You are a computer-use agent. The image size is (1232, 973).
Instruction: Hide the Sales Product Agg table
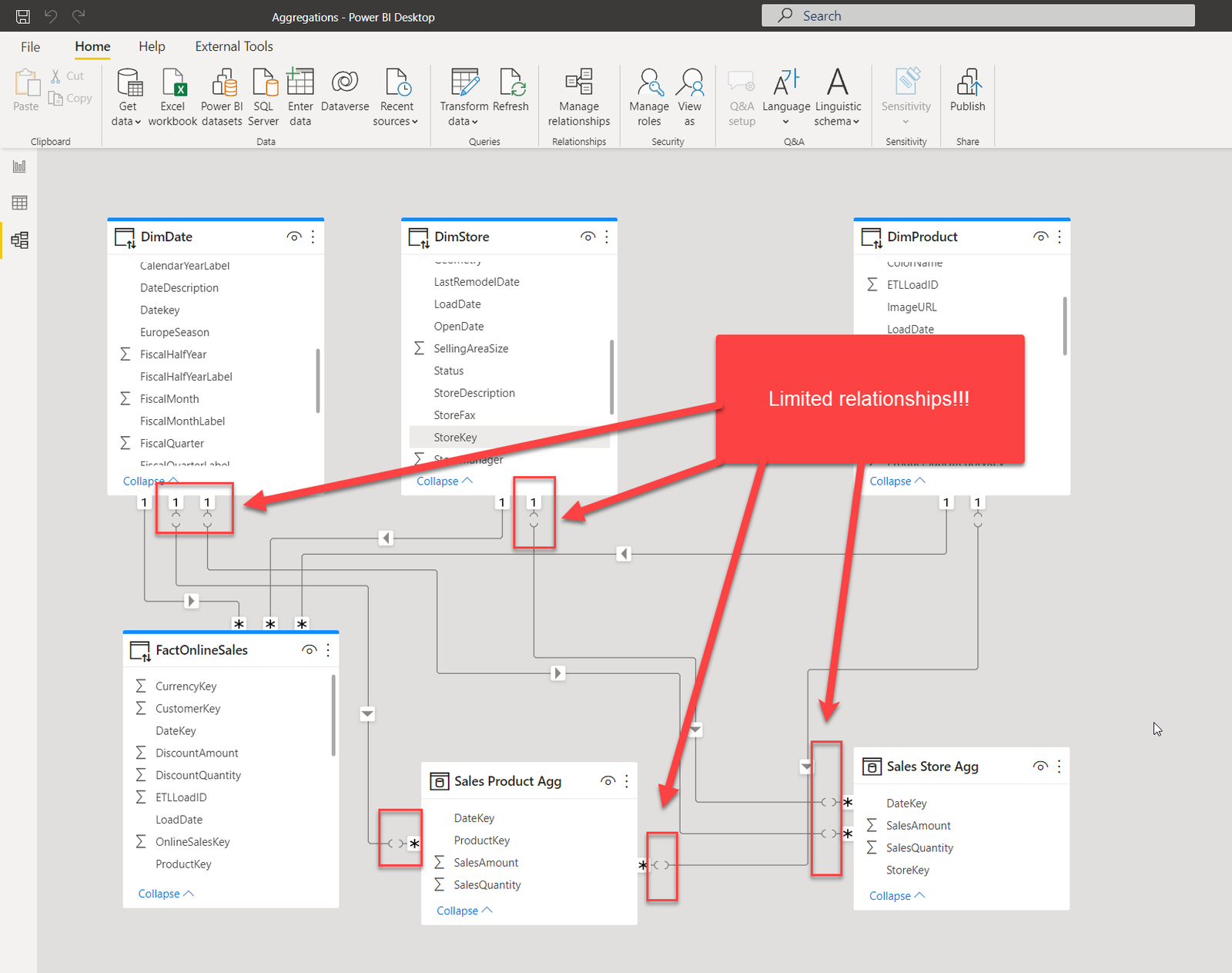pos(608,780)
